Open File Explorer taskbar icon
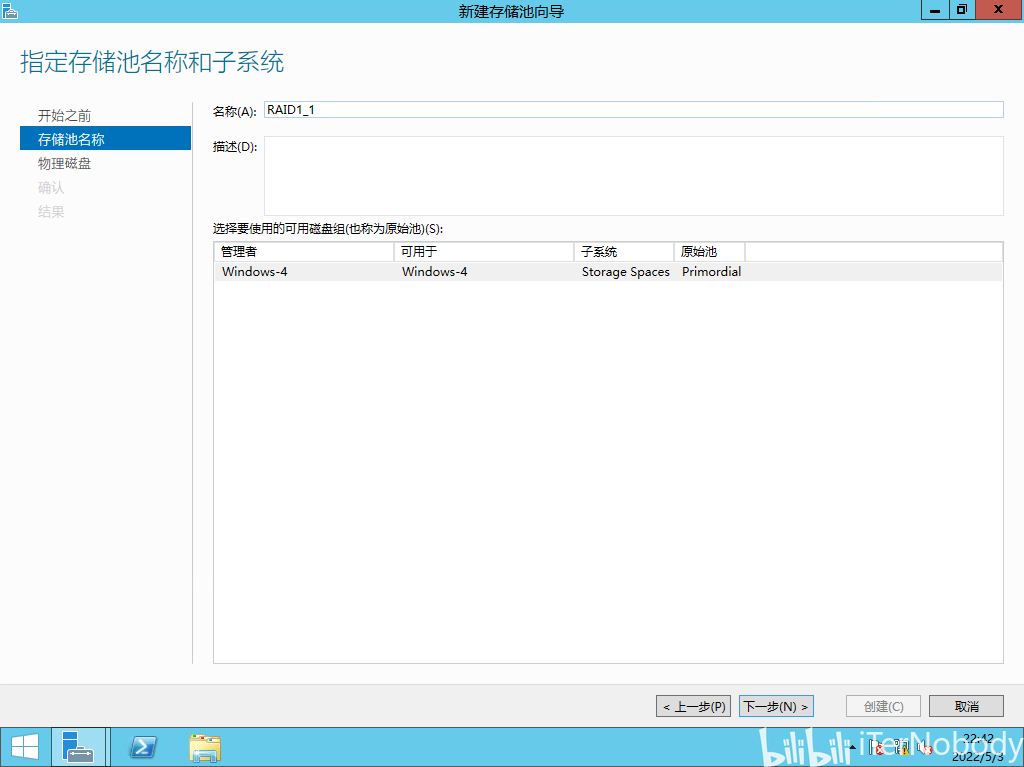Screen dimensions: 1024x767 tap(205, 747)
